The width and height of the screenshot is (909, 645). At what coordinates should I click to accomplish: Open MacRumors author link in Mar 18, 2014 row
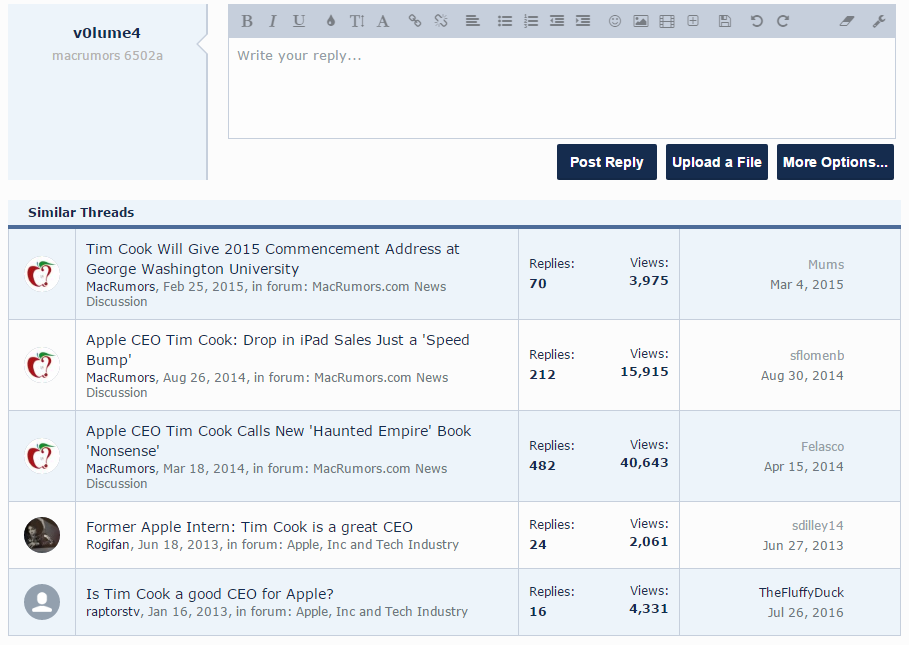[121, 469]
